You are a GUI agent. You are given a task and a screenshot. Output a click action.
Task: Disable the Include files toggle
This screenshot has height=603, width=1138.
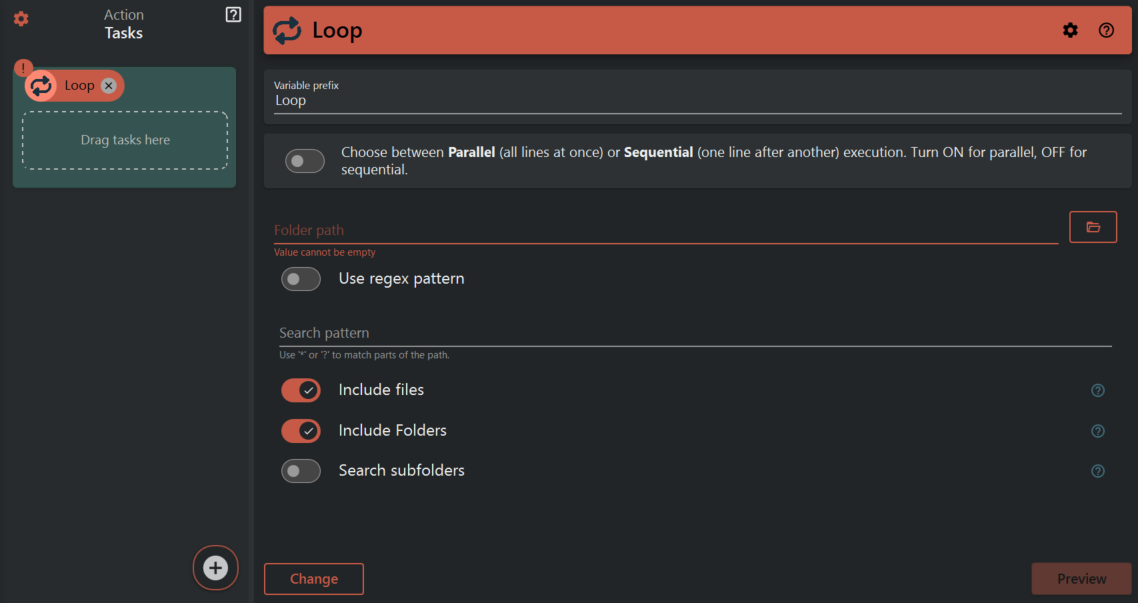301,390
